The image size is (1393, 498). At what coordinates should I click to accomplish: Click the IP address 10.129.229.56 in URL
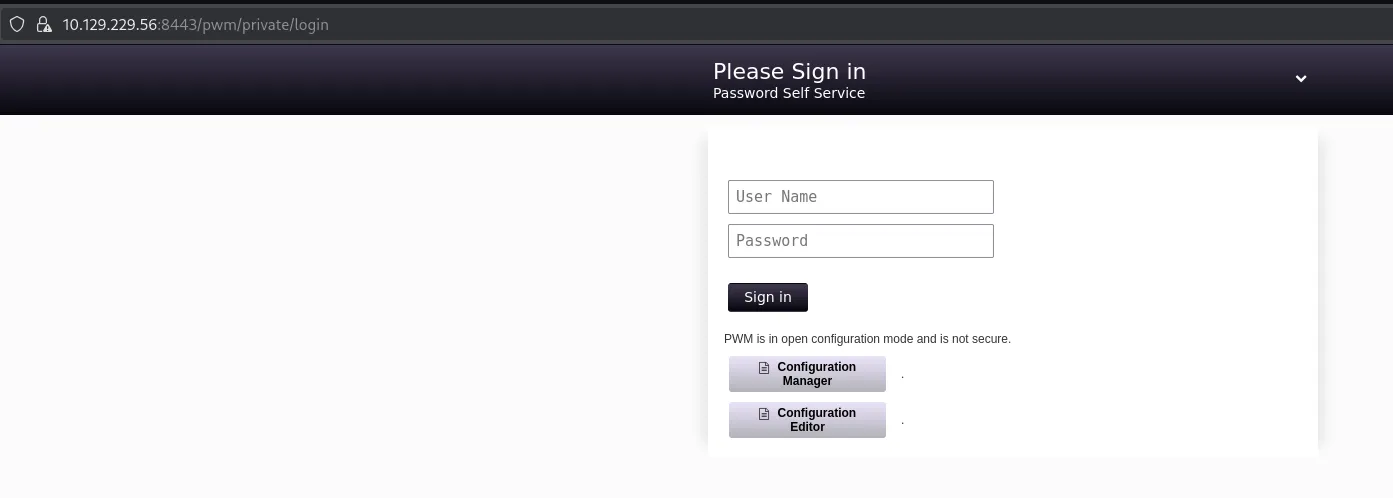[x=110, y=24]
